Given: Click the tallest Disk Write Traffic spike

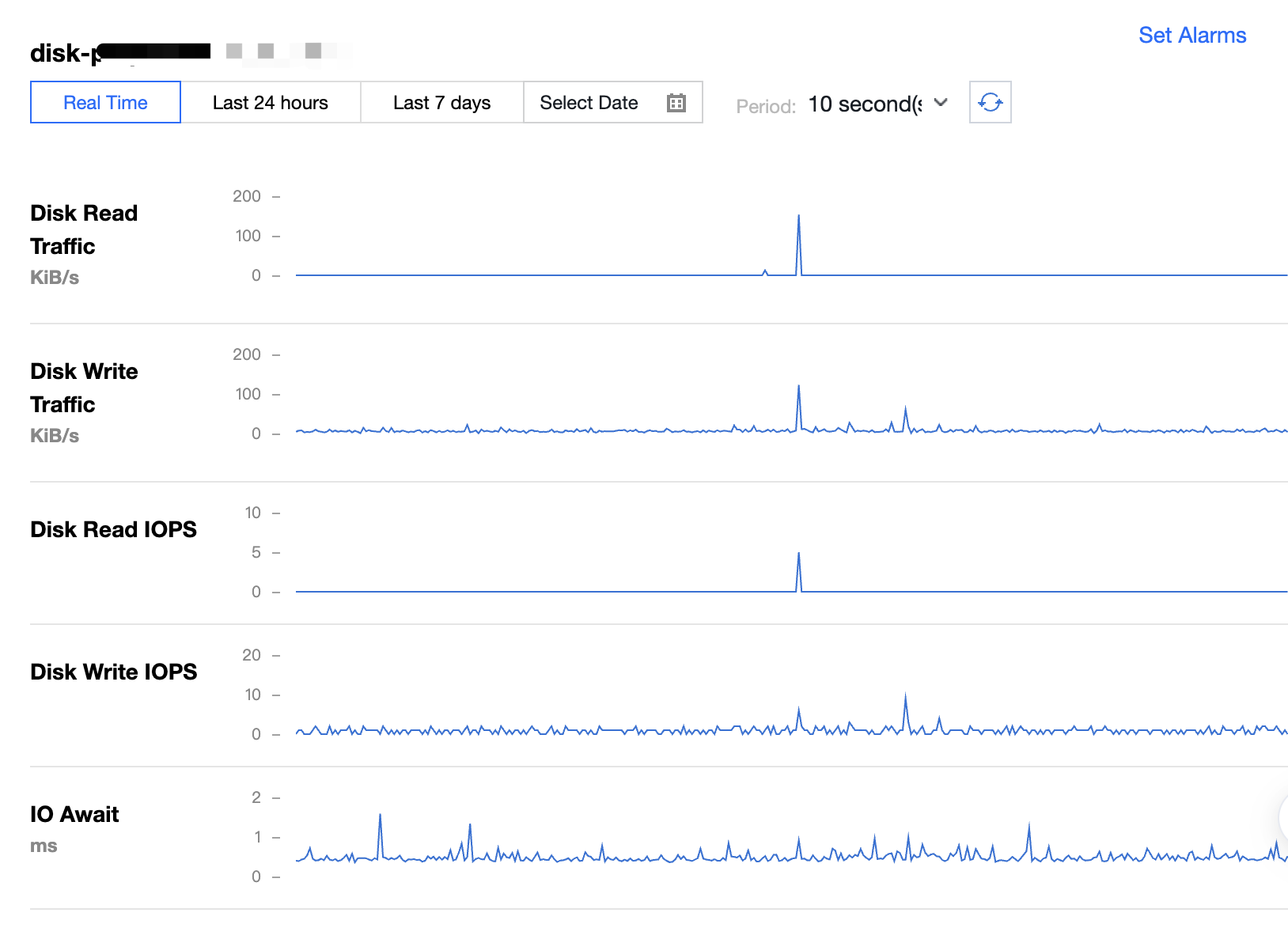Looking at the screenshot, I should pyautogui.click(x=798, y=388).
